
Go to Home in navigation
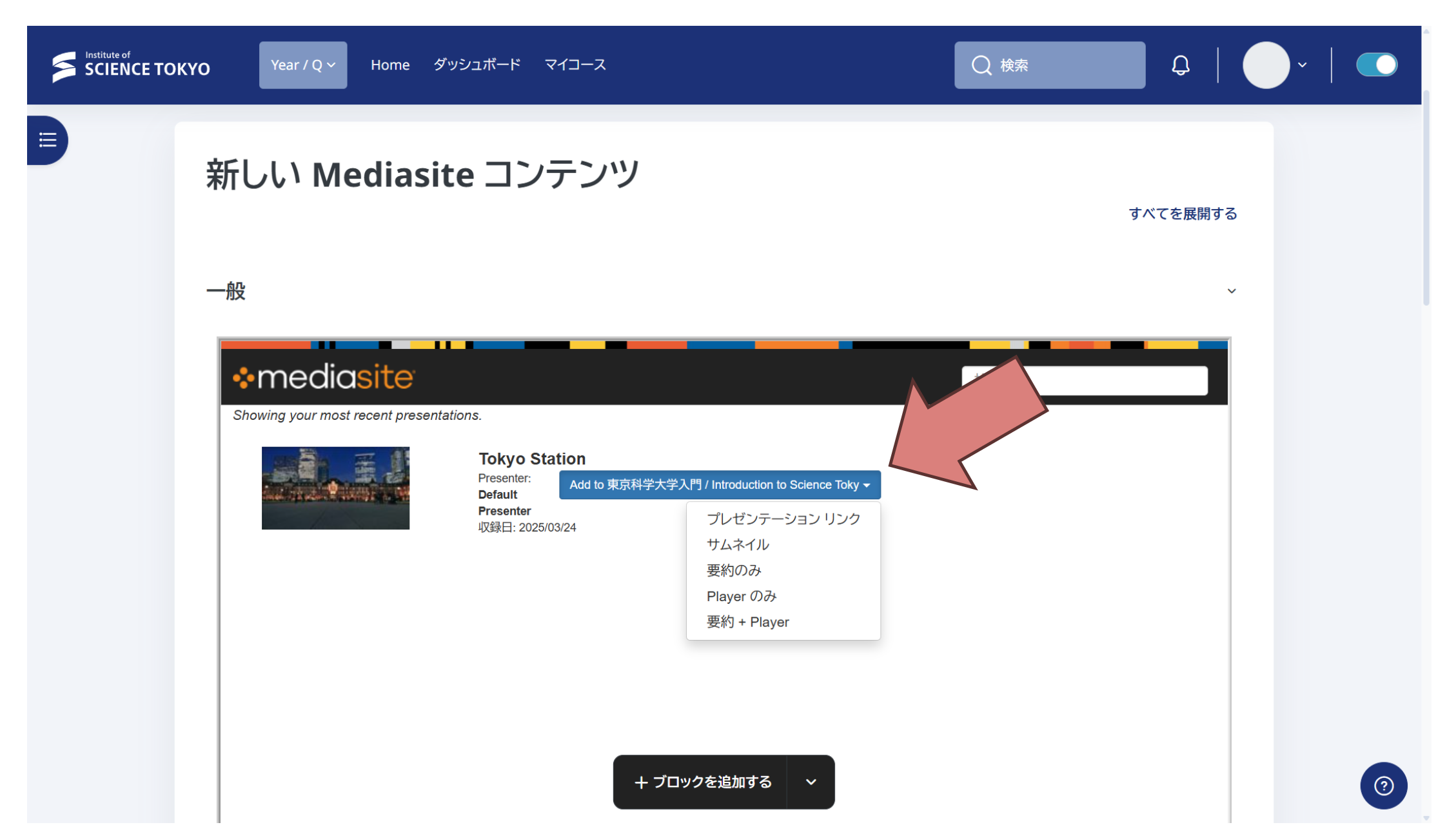click(x=390, y=65)
